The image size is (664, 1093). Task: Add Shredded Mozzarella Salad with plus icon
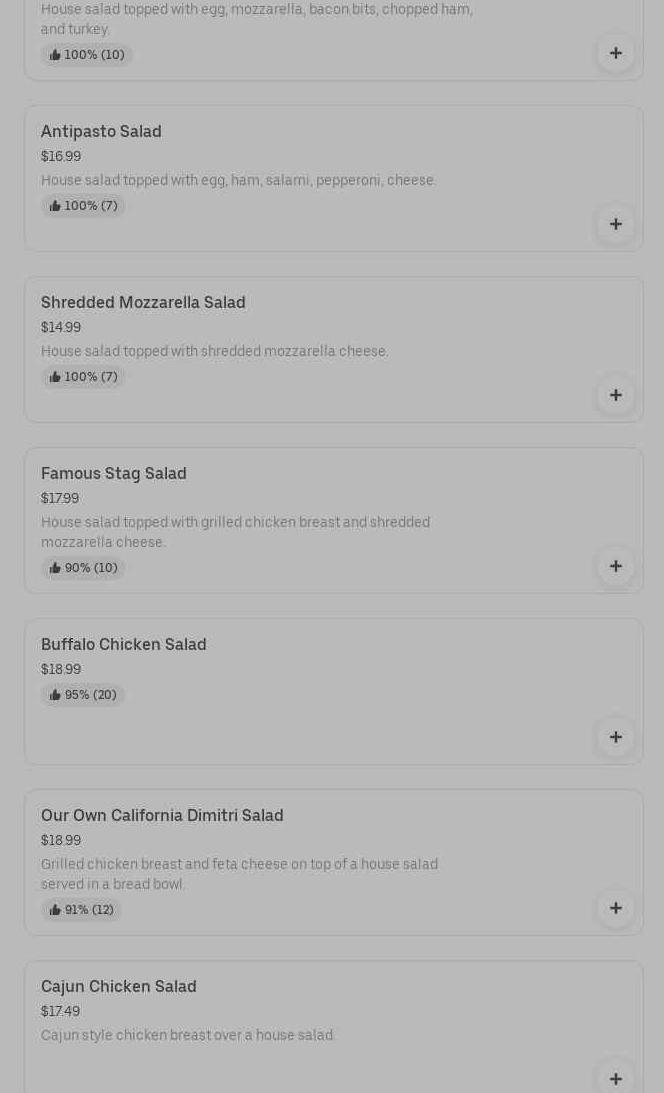coord(615,395)
